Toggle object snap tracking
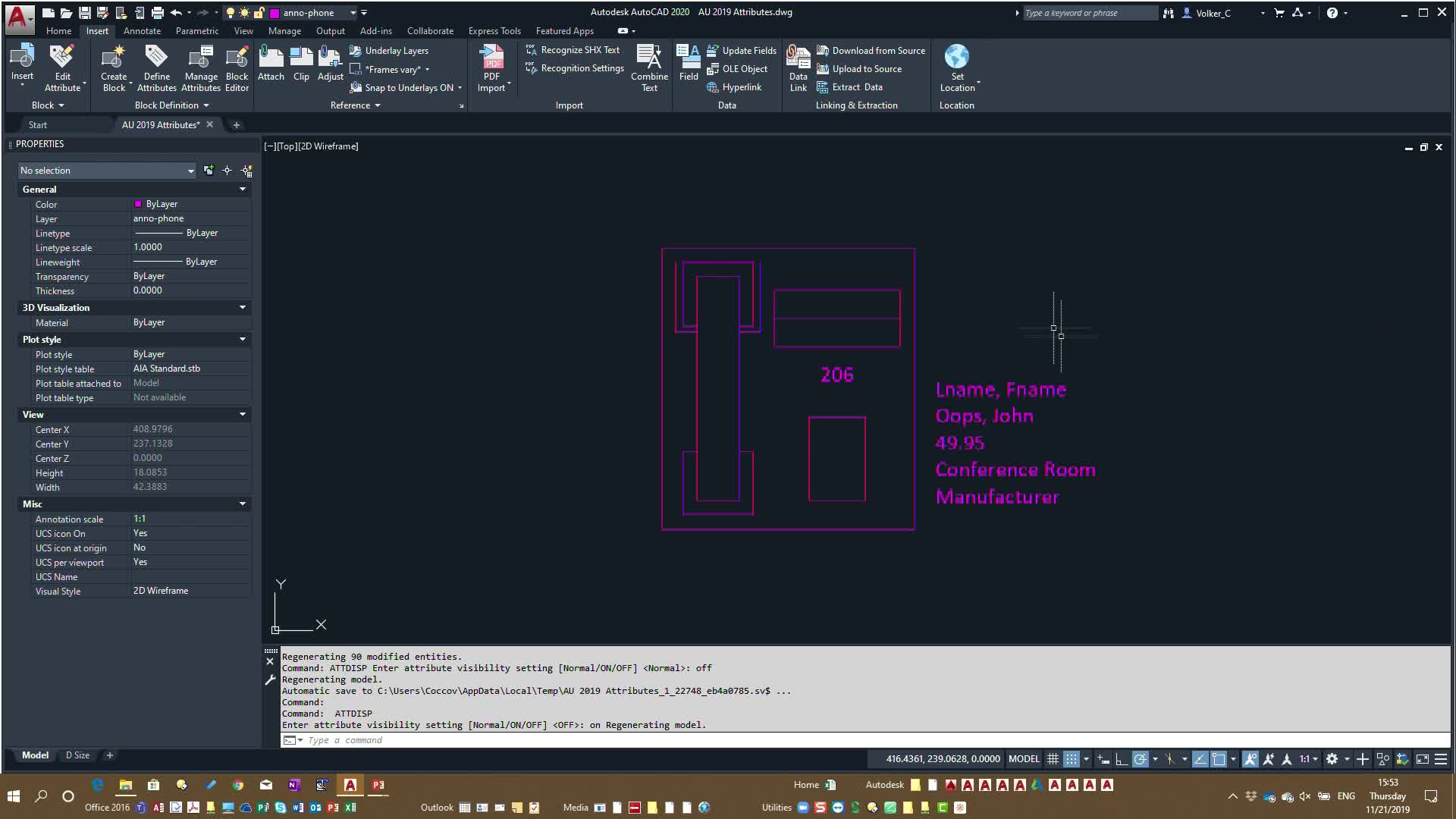Viewport: 1456px width, 819px height. [x=1200, y=759]
